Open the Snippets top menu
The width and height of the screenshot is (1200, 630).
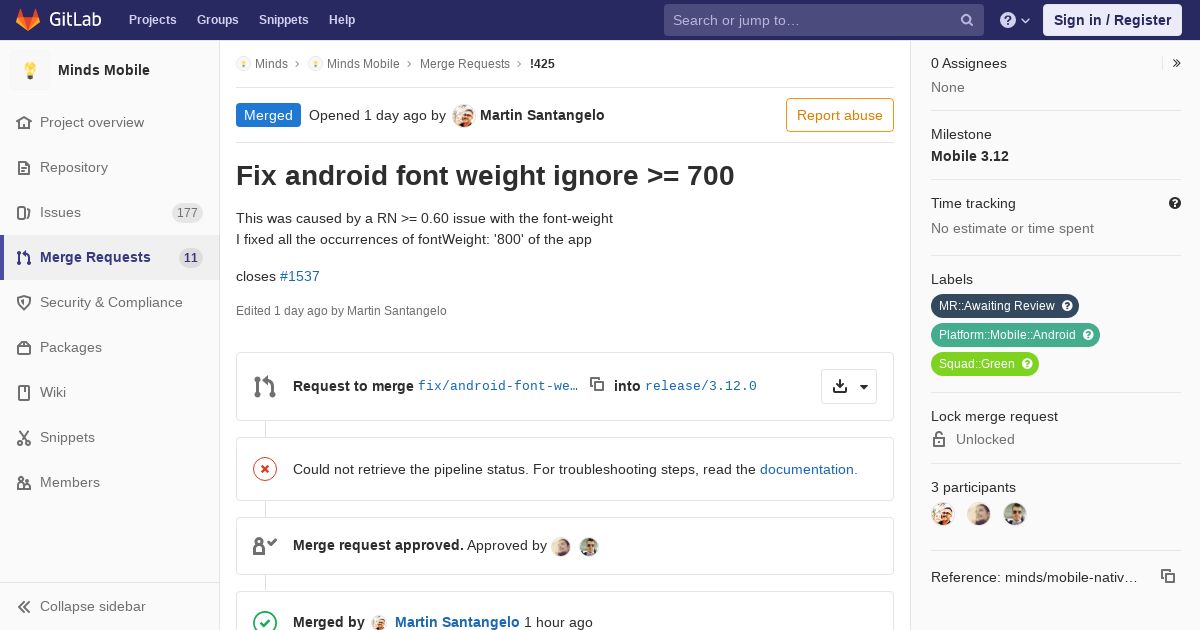pos(283,20)
